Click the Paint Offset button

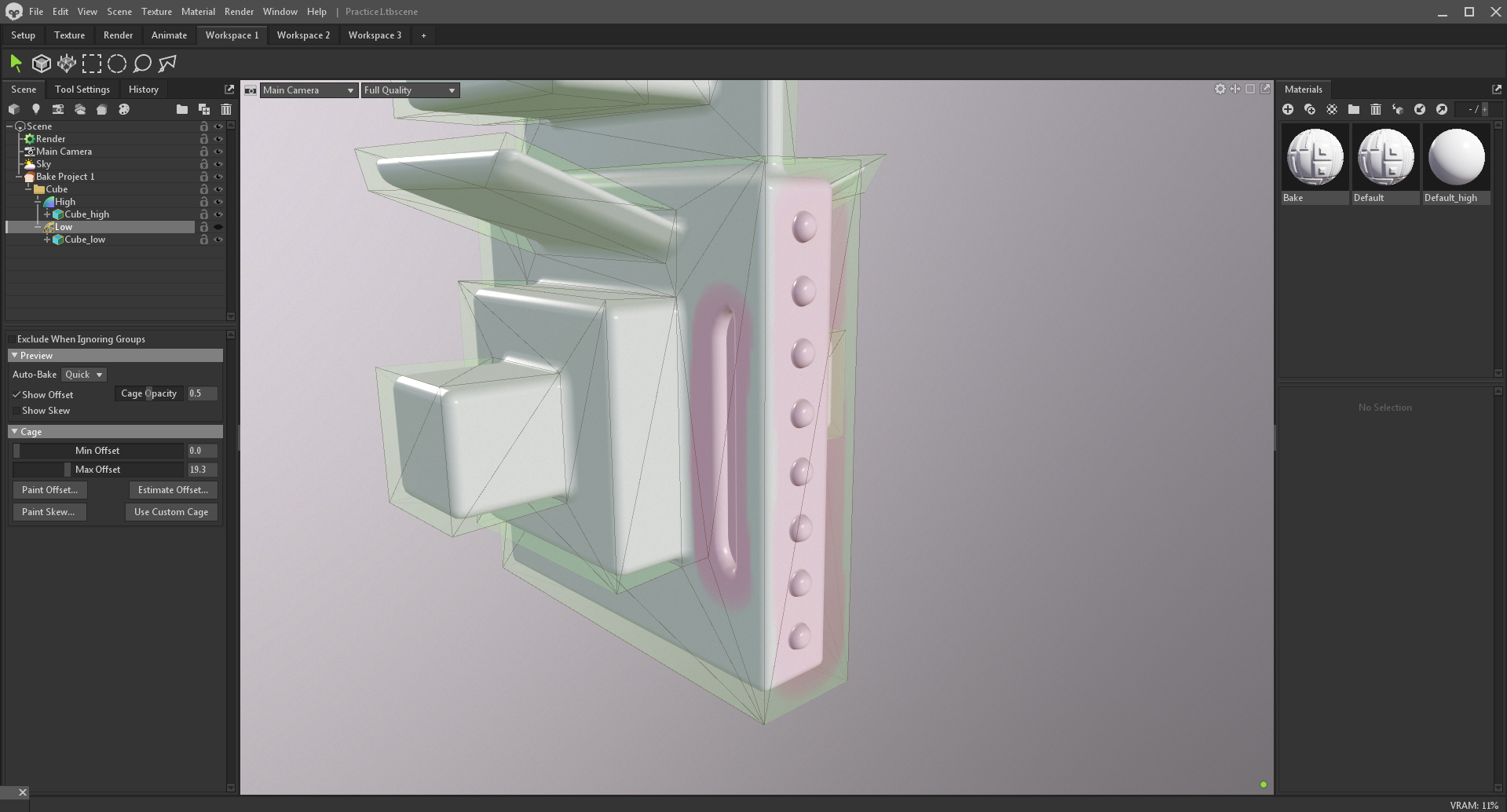click(x=49, y=490)
